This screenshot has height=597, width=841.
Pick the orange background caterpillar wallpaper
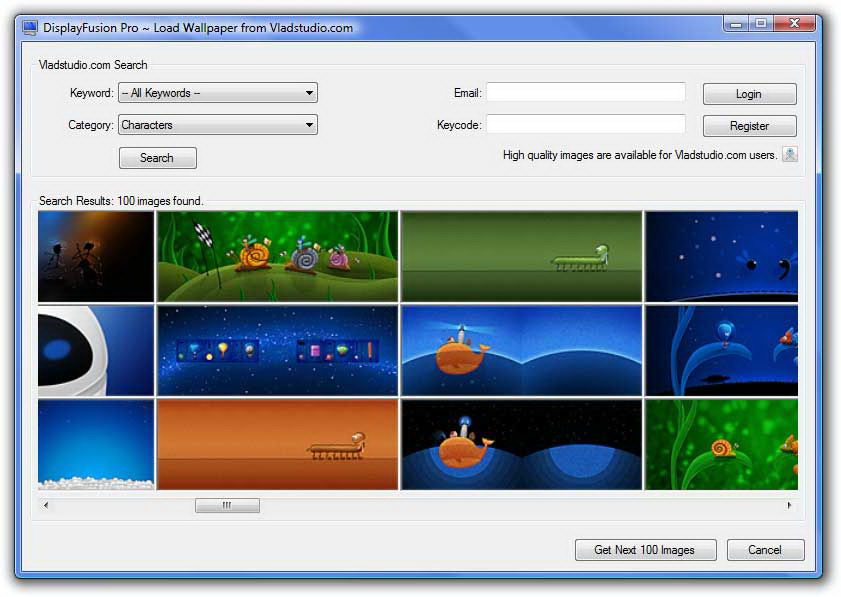click(x=277, y=444)
